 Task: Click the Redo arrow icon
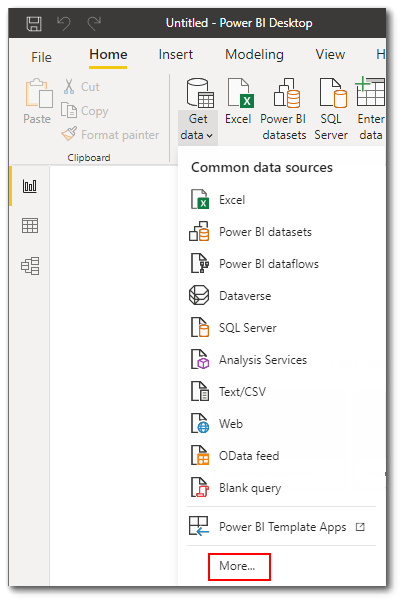[x=94, y=23]
